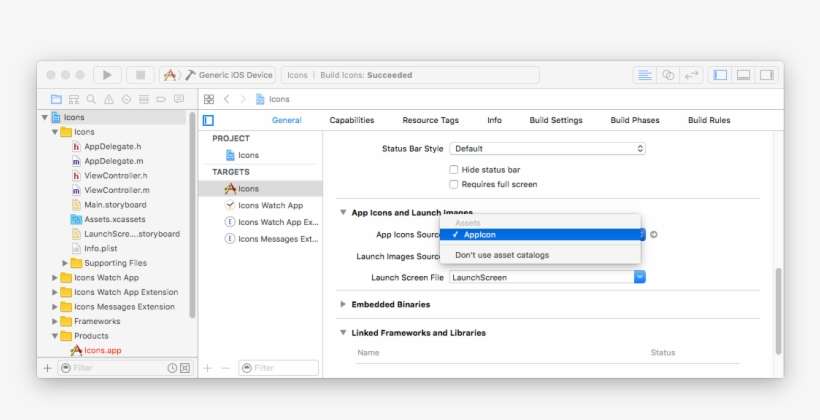Open the Status Bar Style dropdown
The height and width of the screenshot is (420, 820).
(x=546, y=149)
